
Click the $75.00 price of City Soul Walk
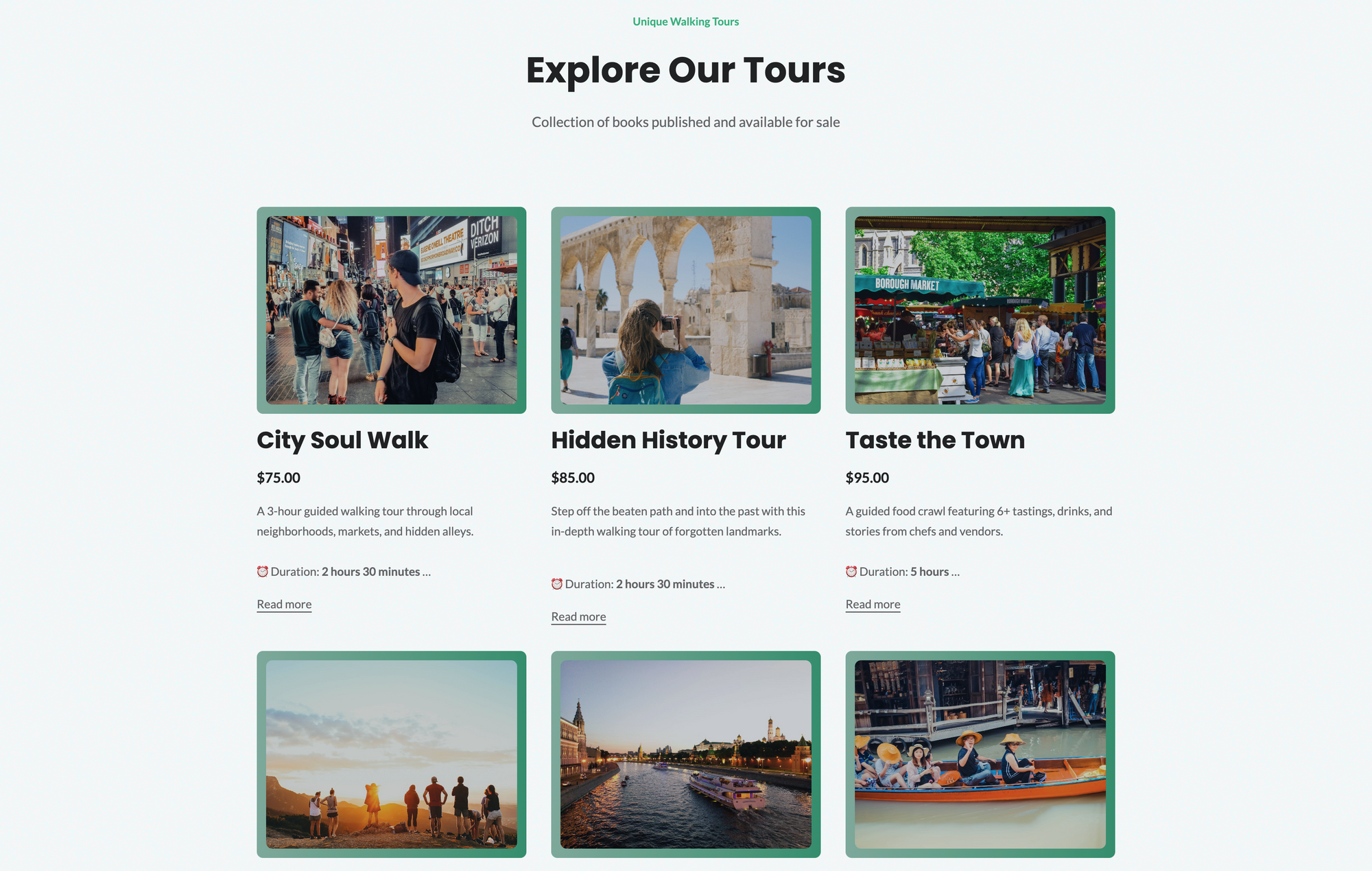pyautogui.click(x=279, y=478)
